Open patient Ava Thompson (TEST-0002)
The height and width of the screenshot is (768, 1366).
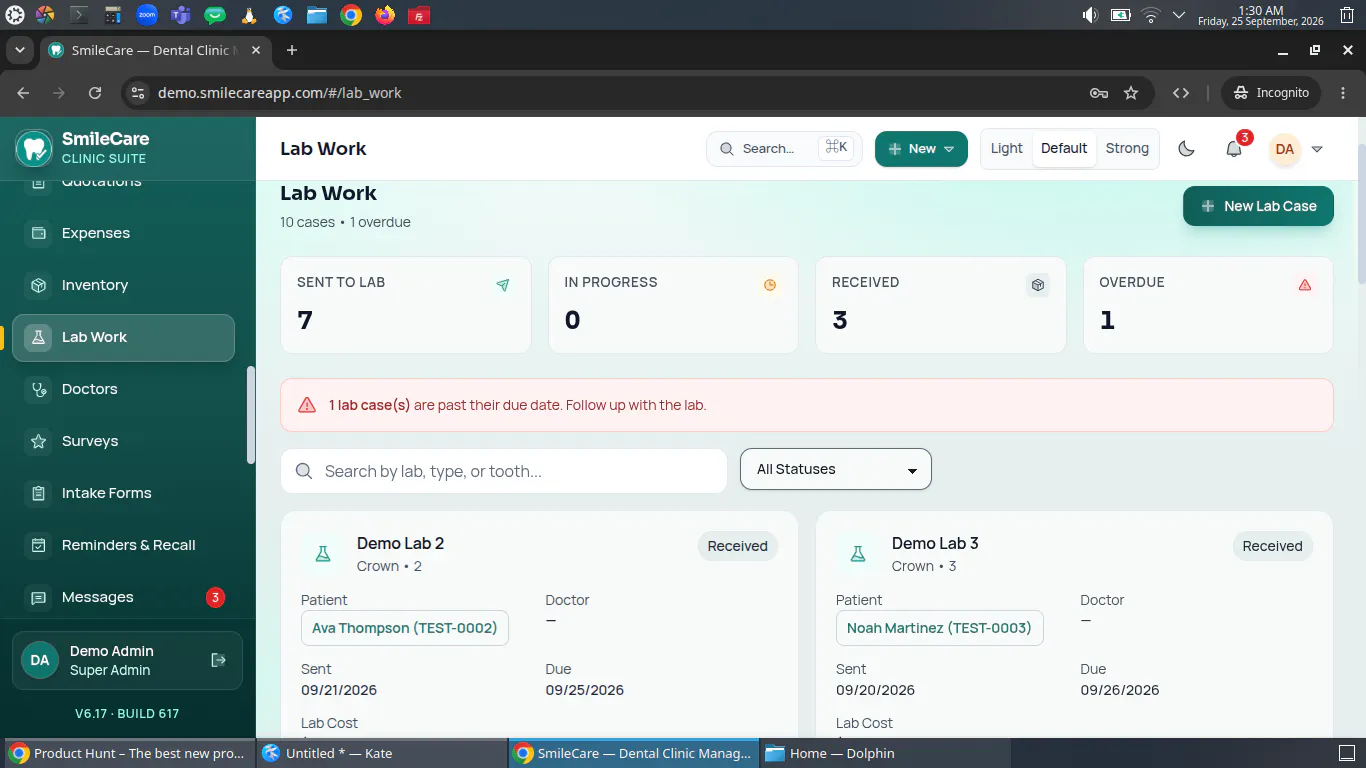click(405, 628)
